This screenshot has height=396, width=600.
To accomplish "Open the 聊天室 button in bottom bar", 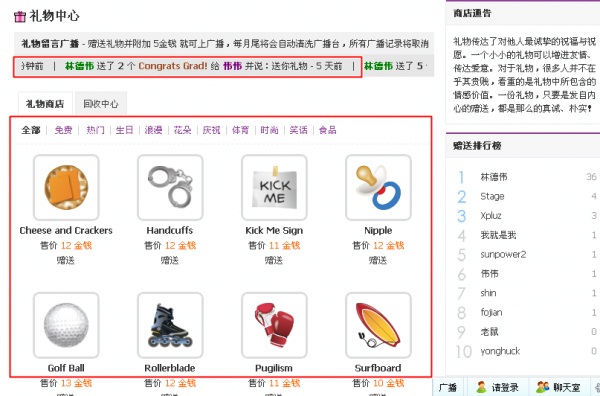I will tap(559, 387).
